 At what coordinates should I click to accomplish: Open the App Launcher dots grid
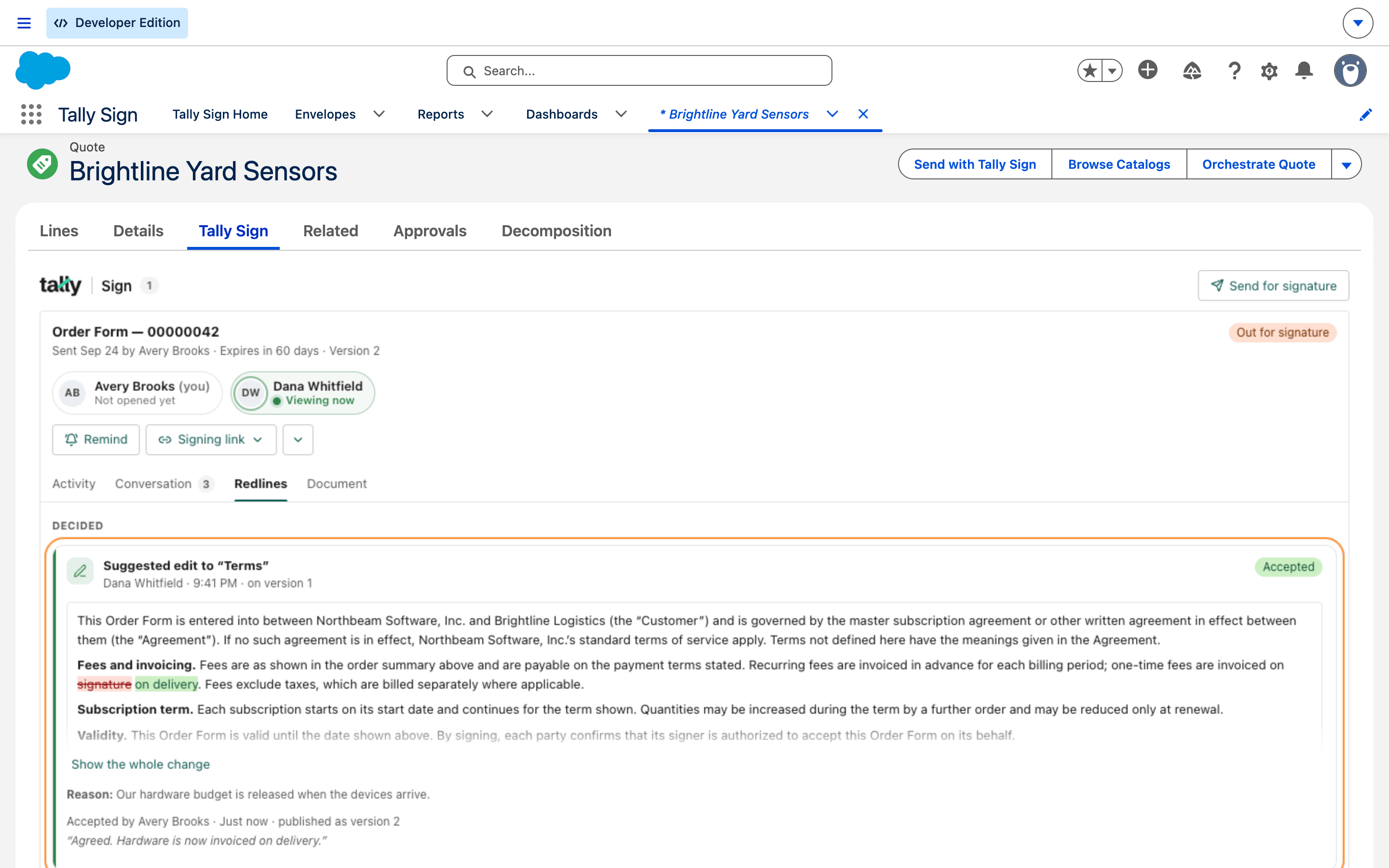coord(31,114)
